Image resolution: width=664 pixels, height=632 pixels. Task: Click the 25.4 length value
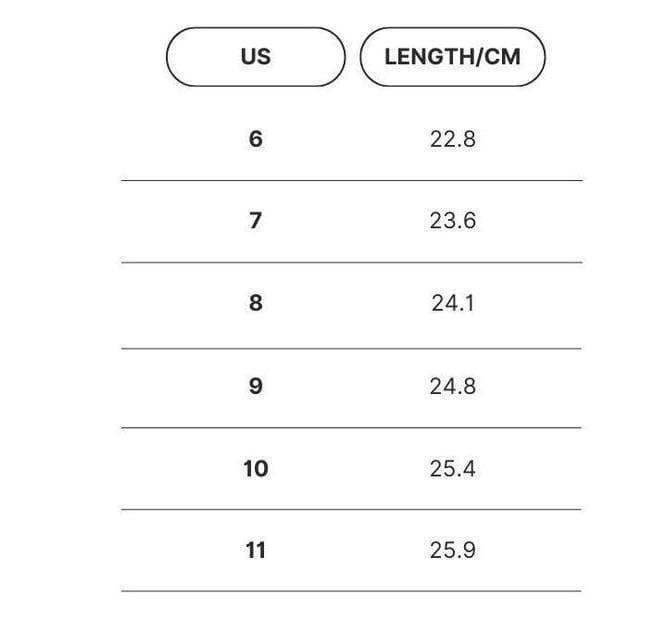tap(453, 469)
